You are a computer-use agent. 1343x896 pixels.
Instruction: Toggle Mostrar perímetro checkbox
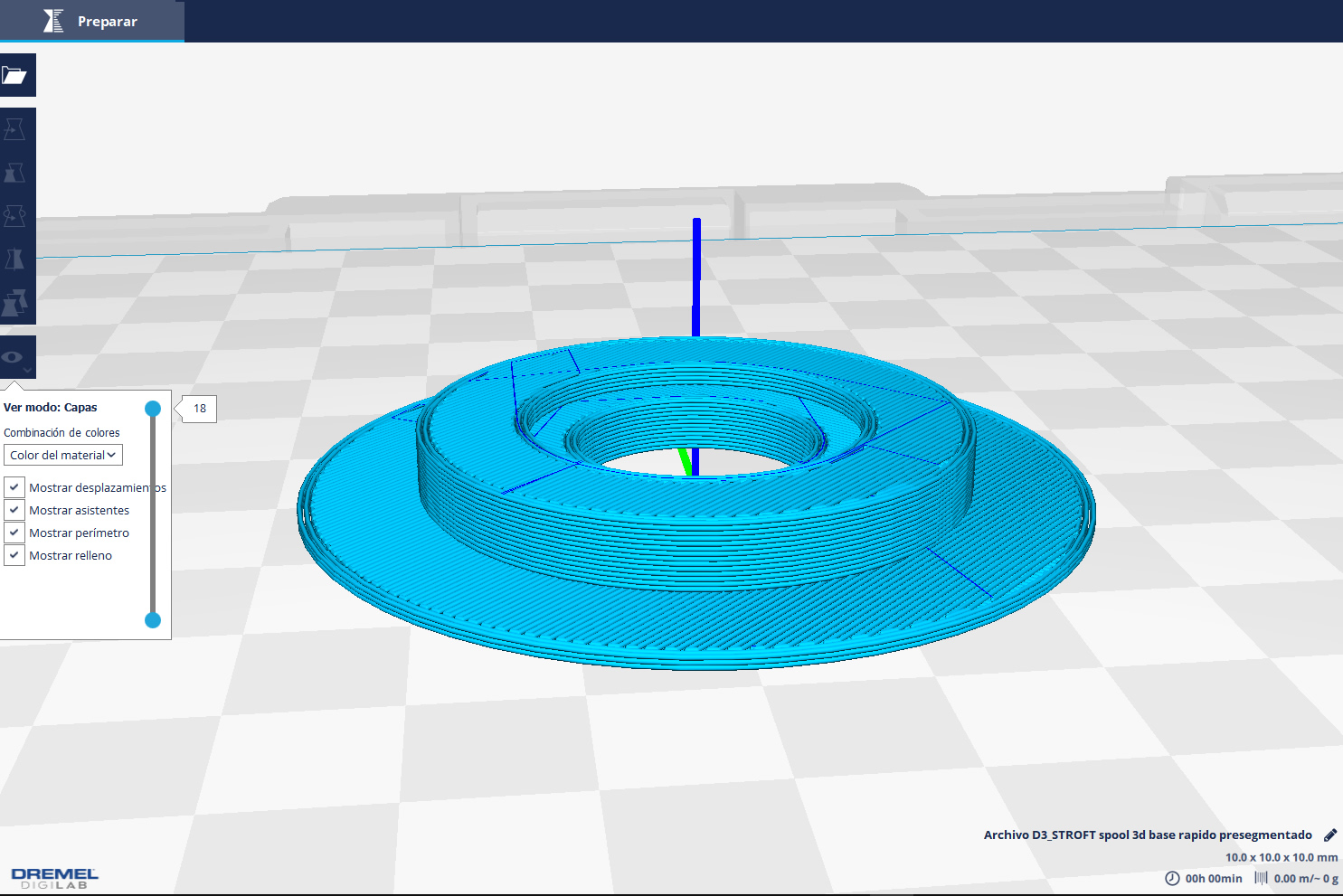click(x=14, y=533)
